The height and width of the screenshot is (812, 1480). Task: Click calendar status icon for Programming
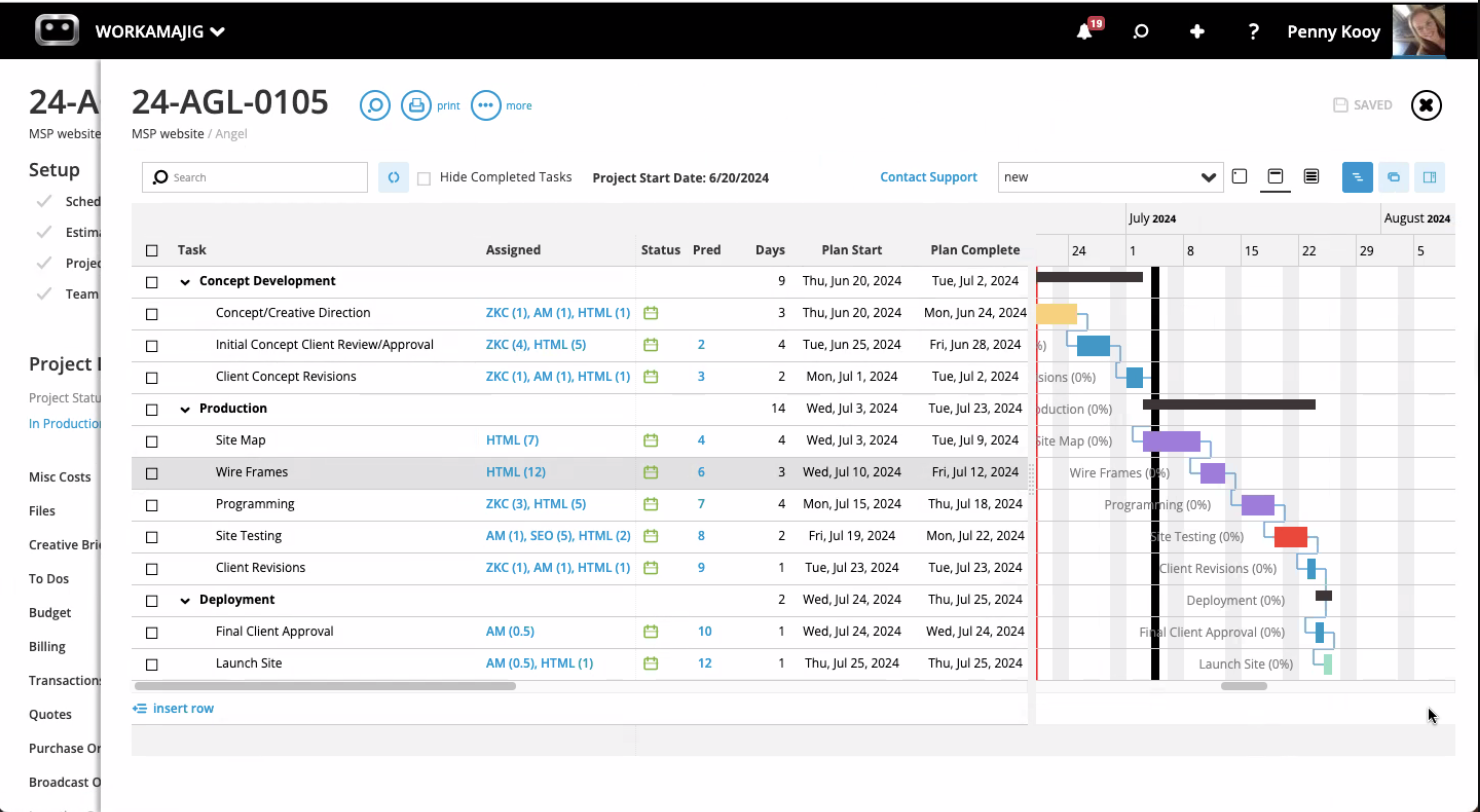(x=650, y=504)
